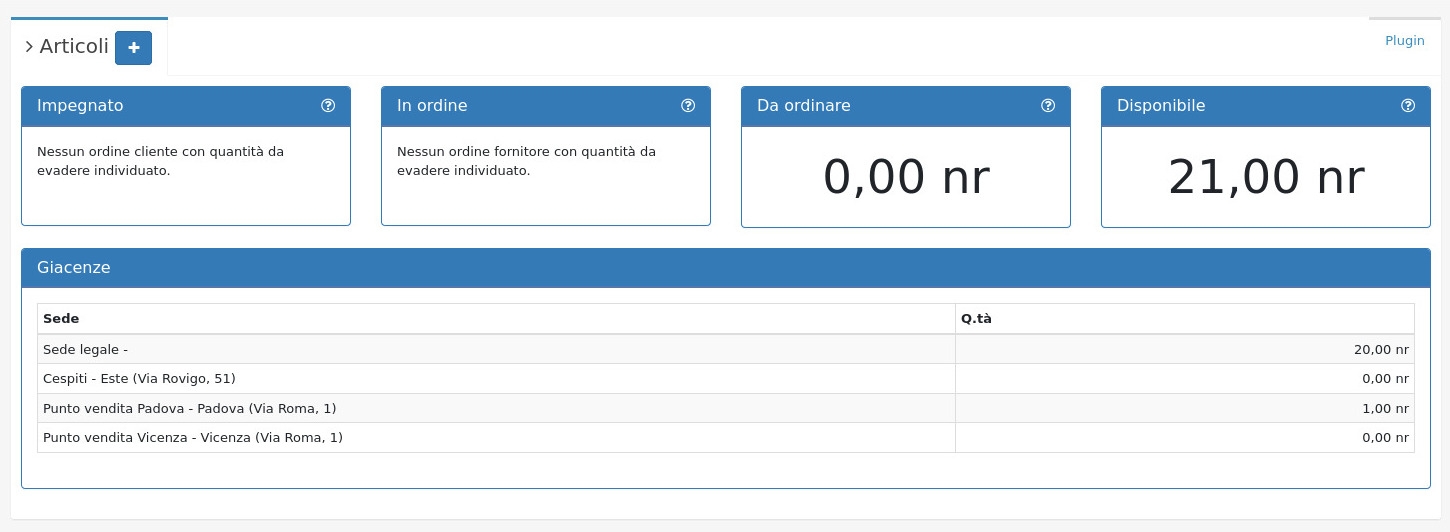Click the Sede column header
Image resolution: width=1450 pixels, height=532 pixels.
tap(61, 319)
